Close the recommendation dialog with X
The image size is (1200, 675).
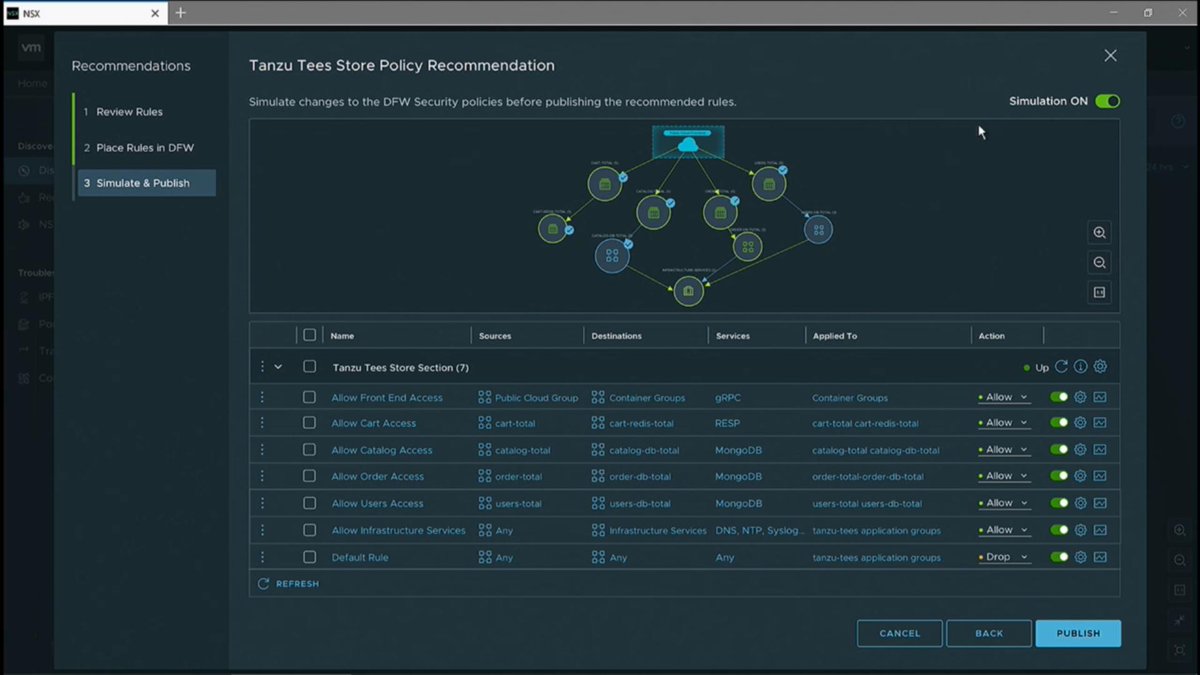pos(1110,56)
